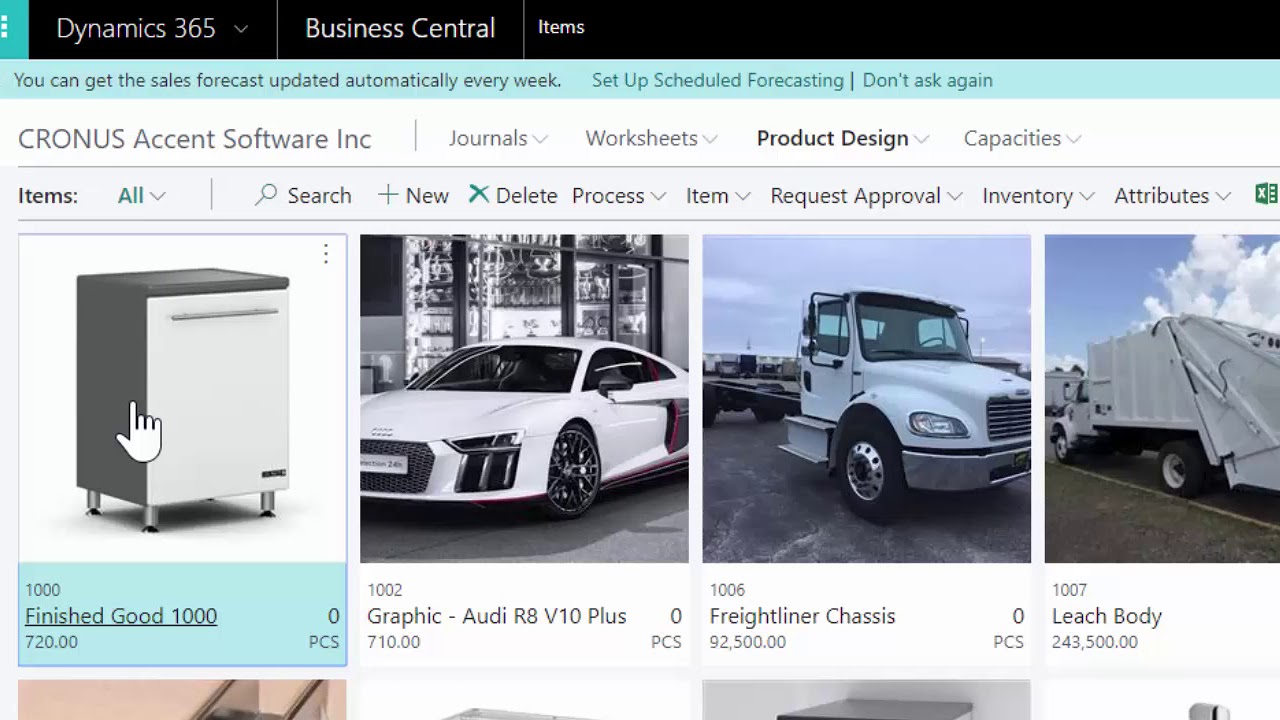
Task: Click the Search magnifier icon
Action: [x=266, y=195]
